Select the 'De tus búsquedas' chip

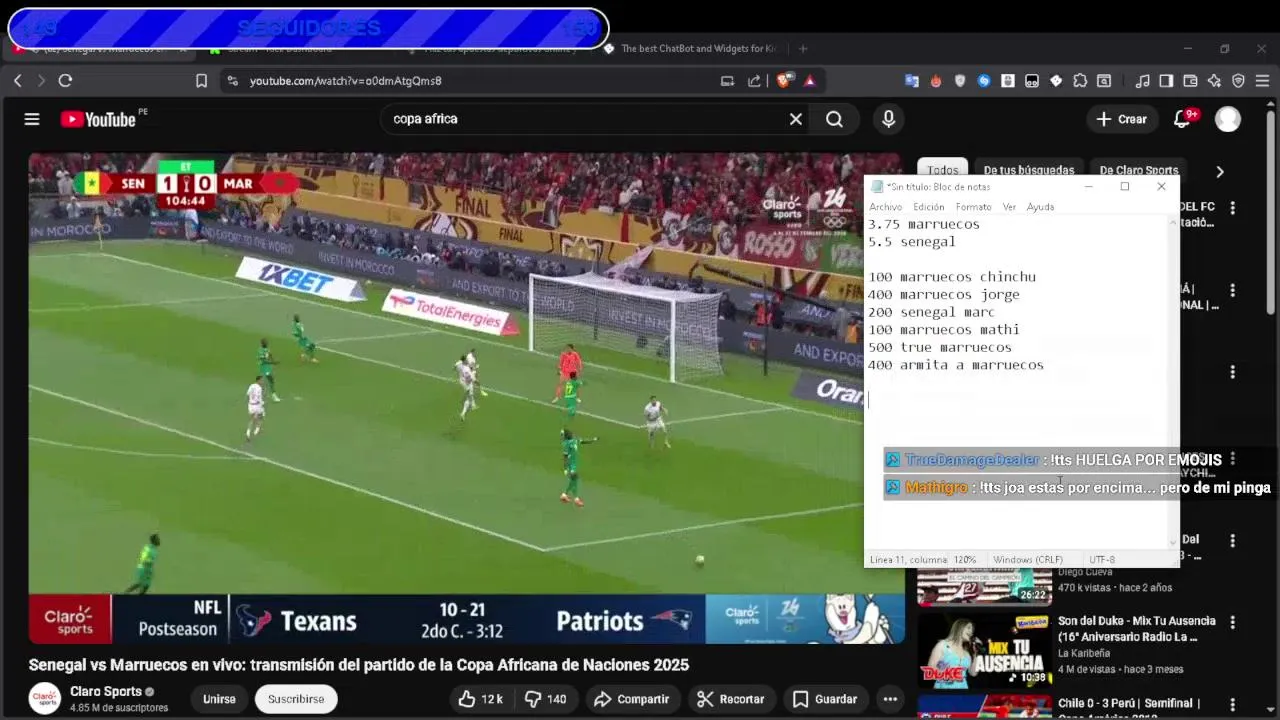tap(1029, 170)
